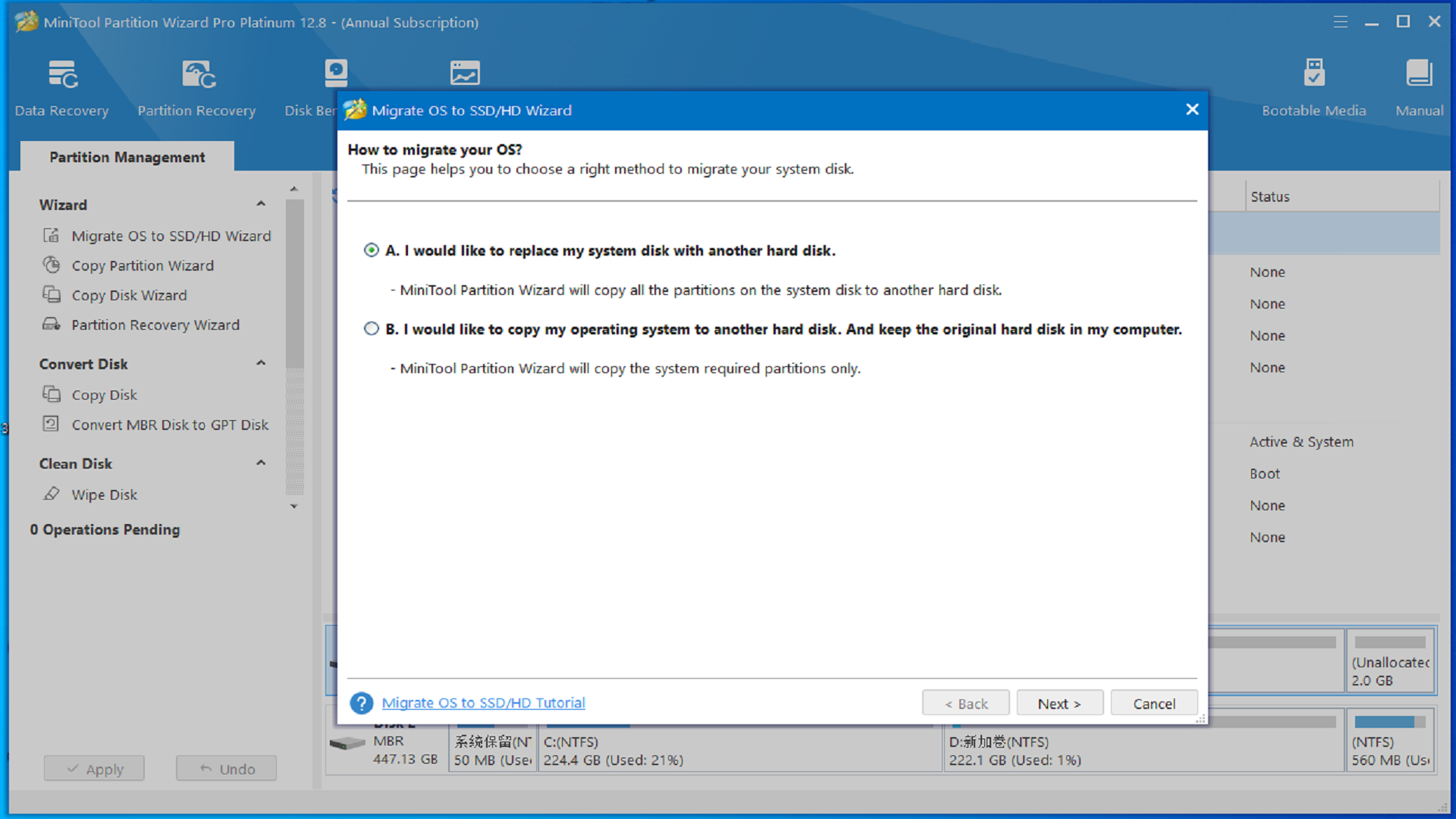Open the hamburger menu
Image resolution: width=1456 pixels, height=819 pixels.
[1340, 22]
